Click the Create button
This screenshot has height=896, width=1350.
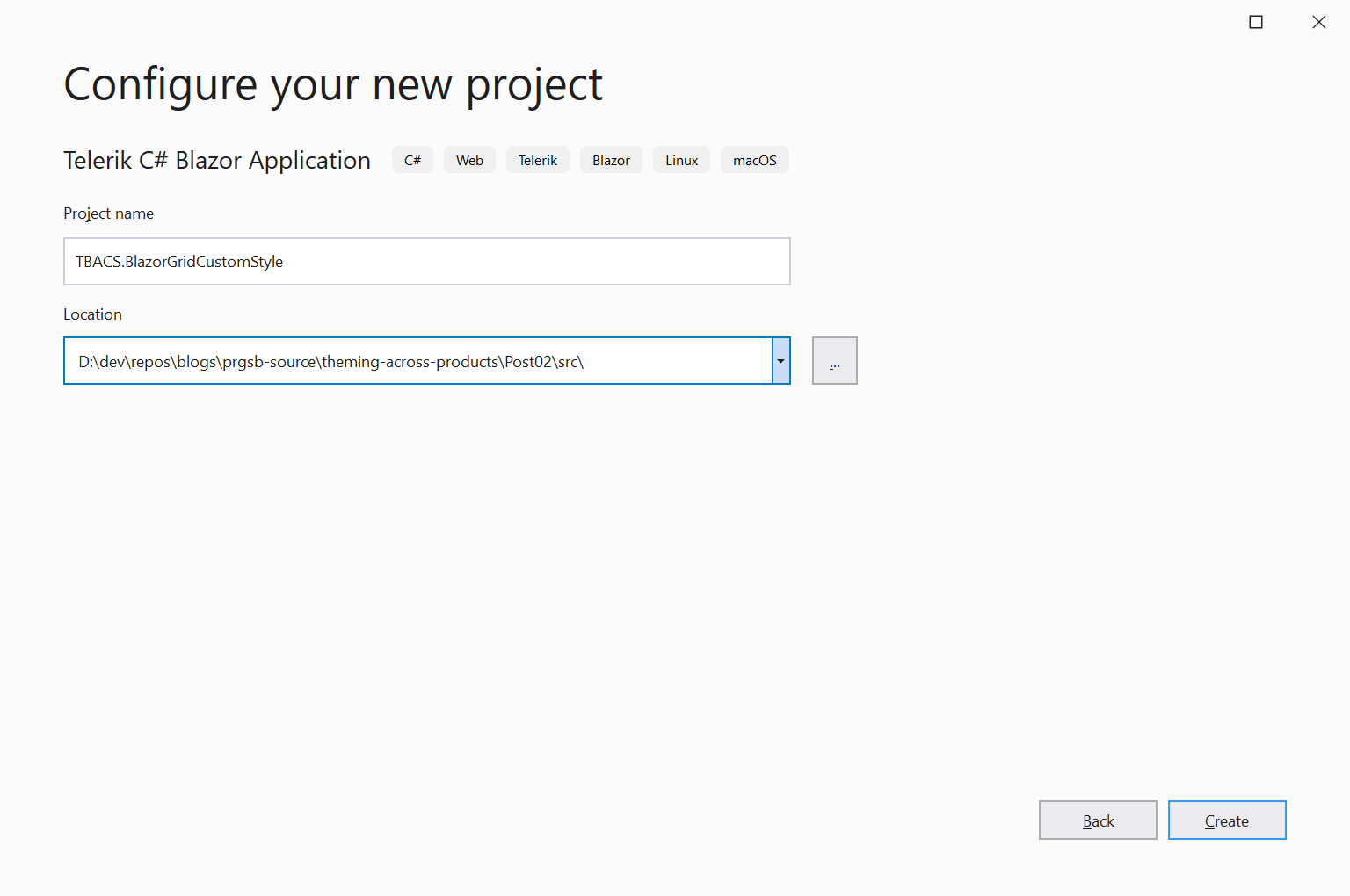point(1226,820)
